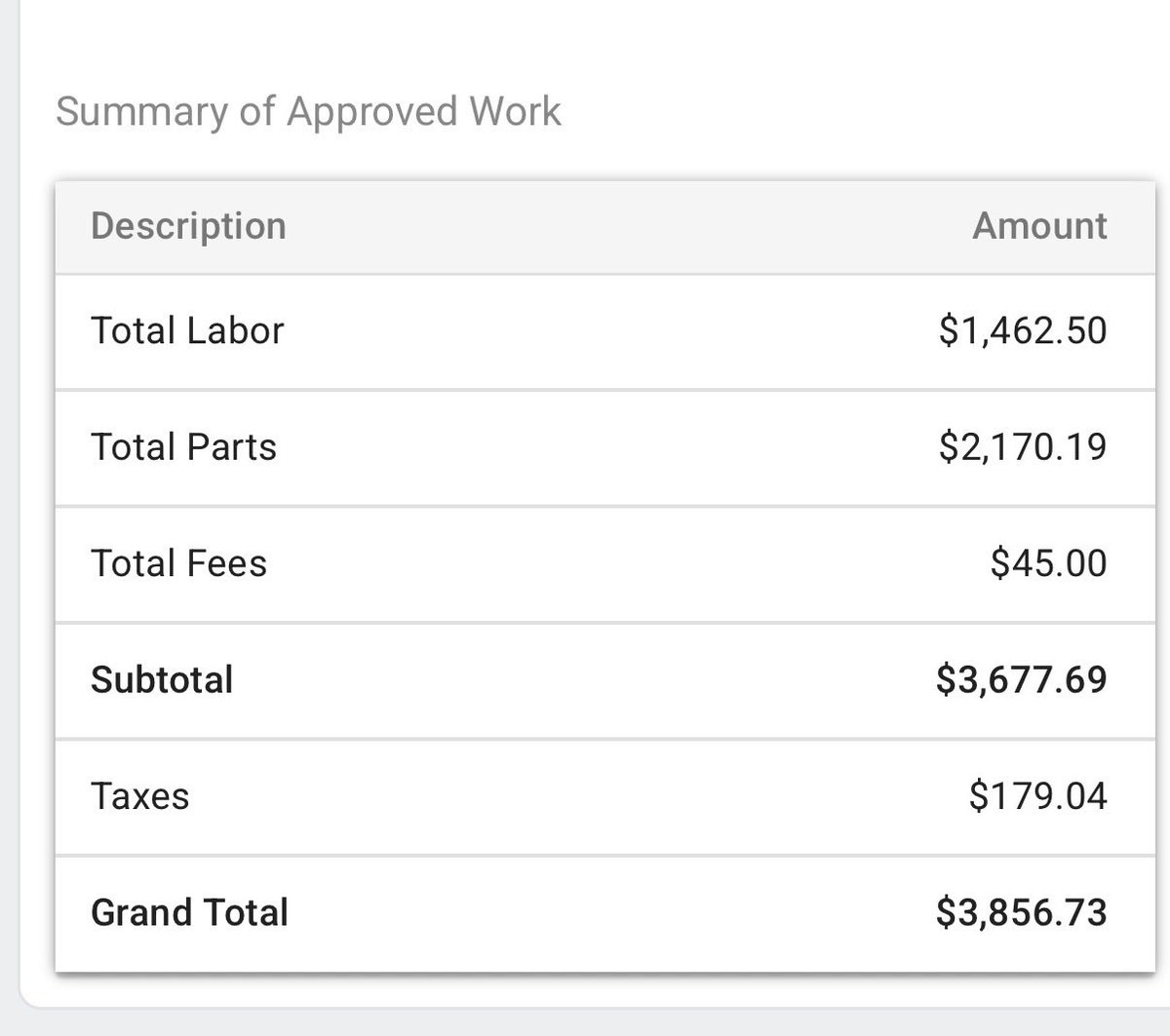The image size is (1170, 1036).
Task: Click the Total Labor row label
Action: pos(187,330)
